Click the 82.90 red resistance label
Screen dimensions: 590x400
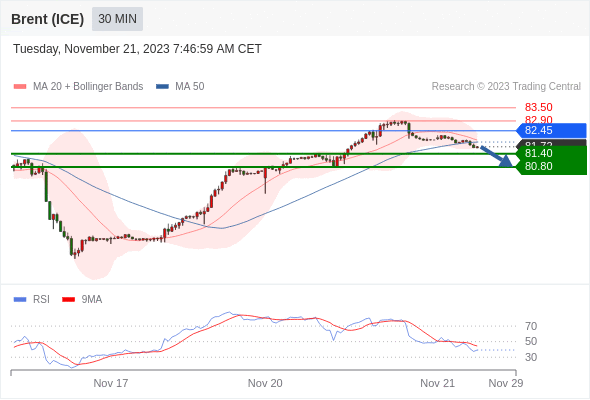pyautogui.click(x=539, y=120)
